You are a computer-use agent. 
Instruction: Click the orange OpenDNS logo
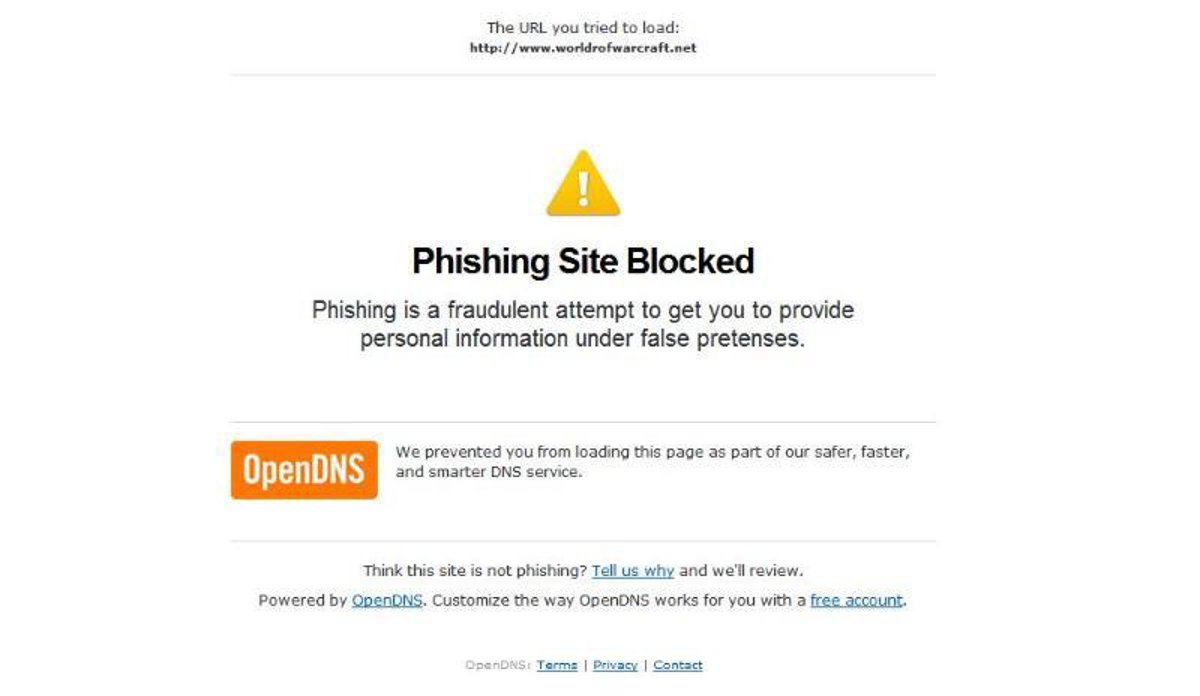pyautogui.click(x=304, y=470)
